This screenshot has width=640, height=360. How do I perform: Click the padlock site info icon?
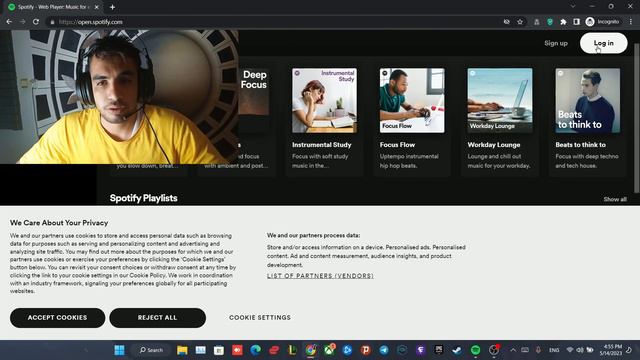point(52,22)
